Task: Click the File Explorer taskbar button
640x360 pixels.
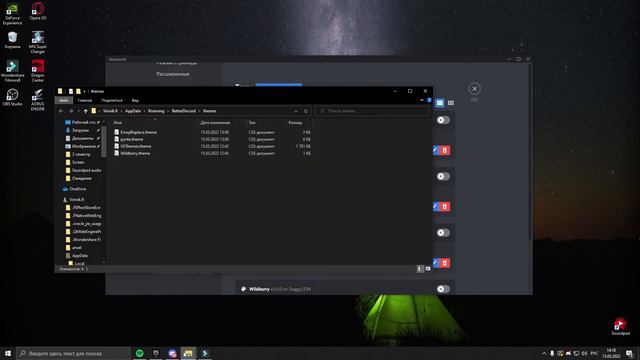Action: point(188,353)
